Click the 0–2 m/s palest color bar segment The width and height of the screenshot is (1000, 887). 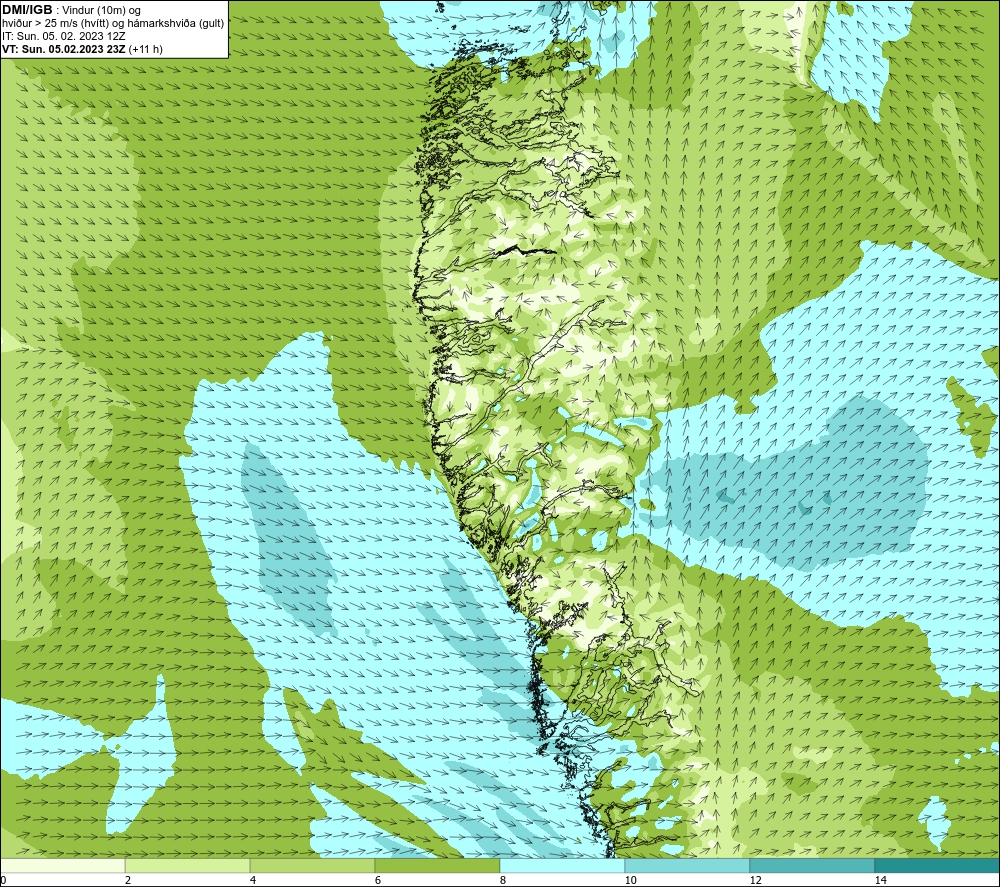click(x=62, y=865)
